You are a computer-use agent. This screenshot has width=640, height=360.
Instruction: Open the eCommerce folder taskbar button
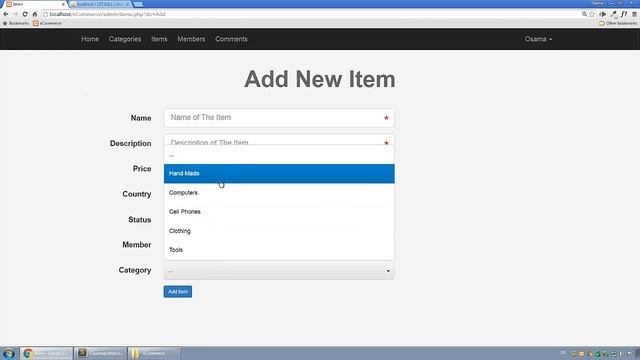click(154, 353)
